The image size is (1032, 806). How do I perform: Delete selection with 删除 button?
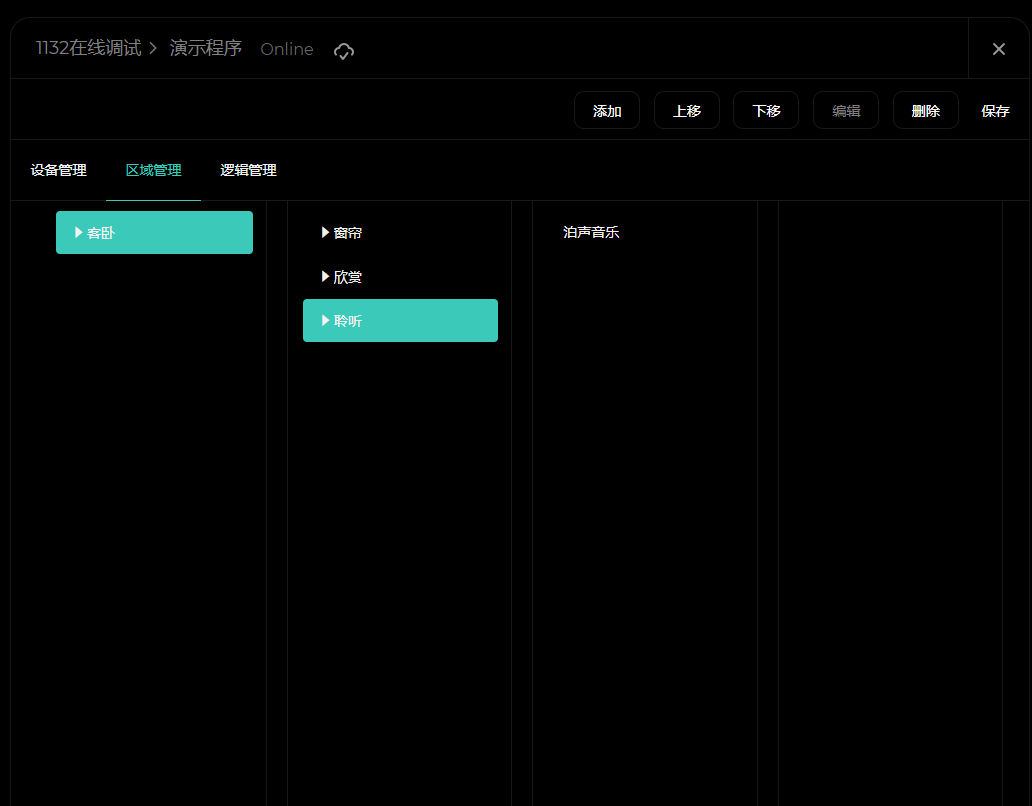[925, 111]
